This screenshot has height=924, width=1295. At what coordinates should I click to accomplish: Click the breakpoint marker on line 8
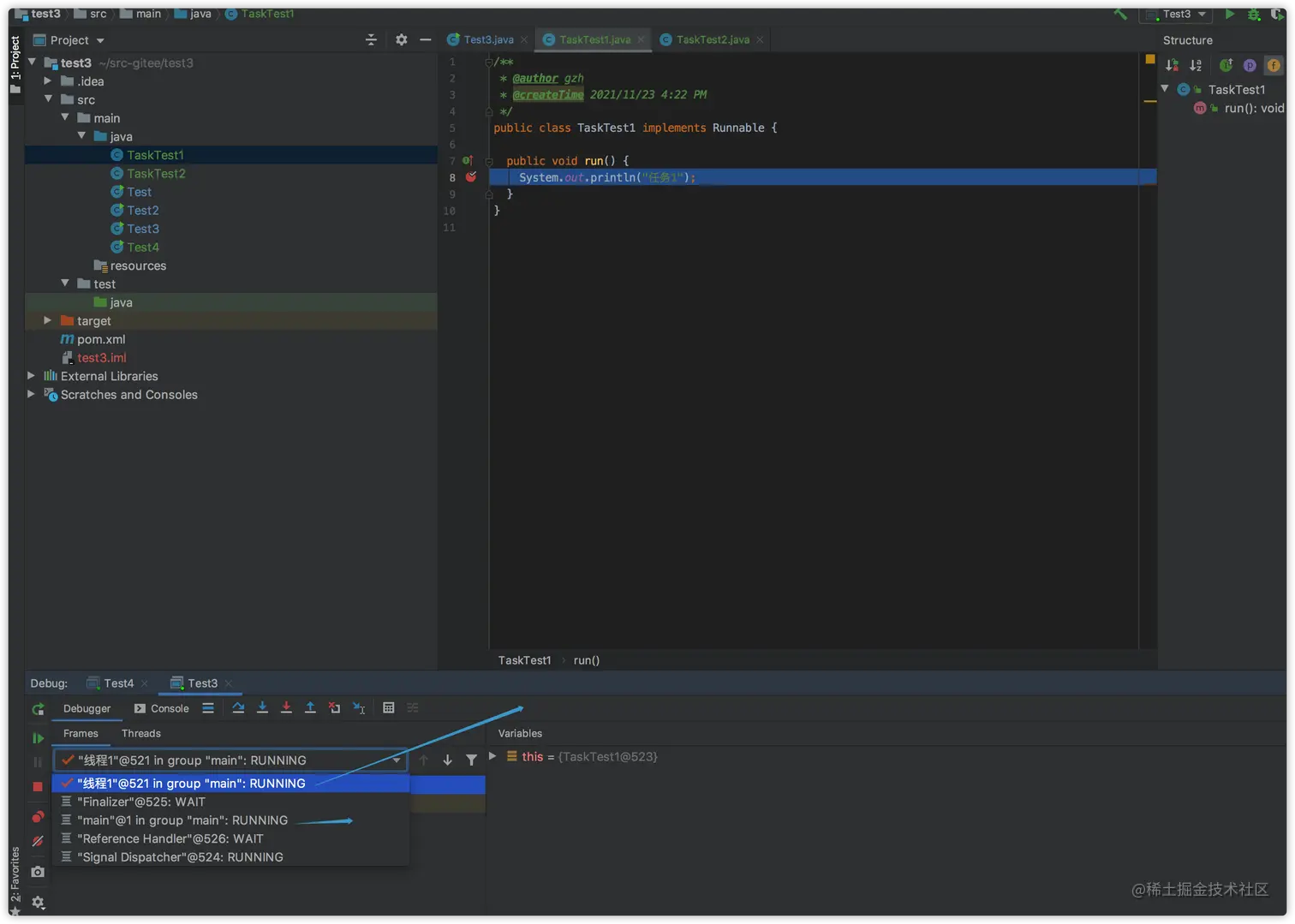pyautogui.click(x=471, y=177)
